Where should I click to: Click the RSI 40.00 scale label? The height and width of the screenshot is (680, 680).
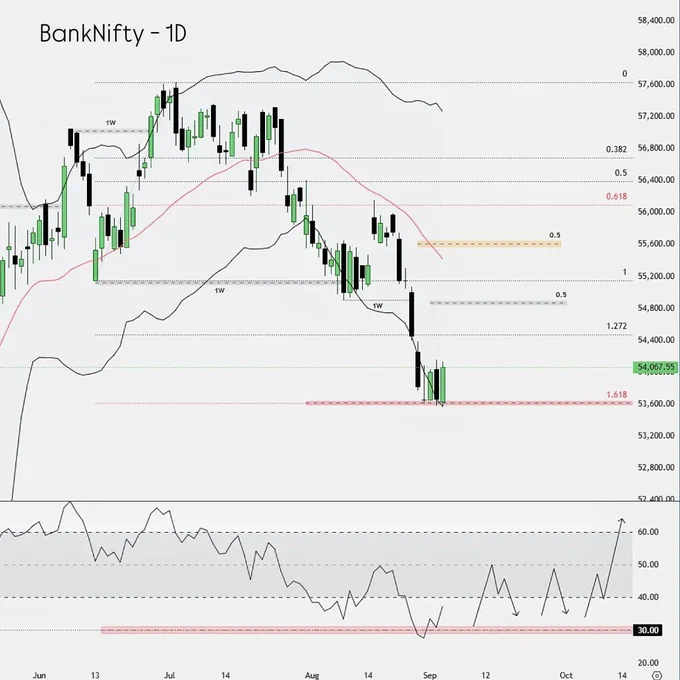648,597
